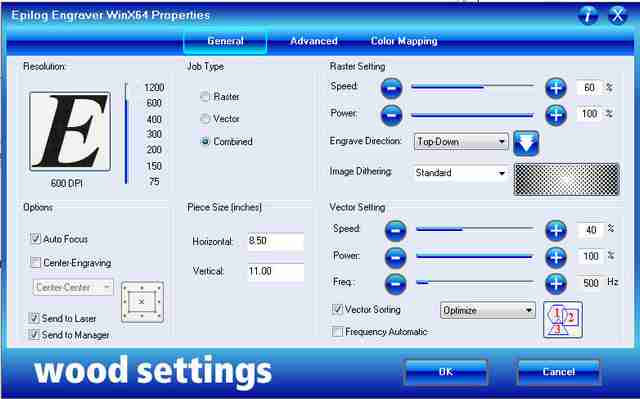Viewport: 640px width, 399px height.
Task: Click the vertical Resolution DPI slider
Action: 126,133
